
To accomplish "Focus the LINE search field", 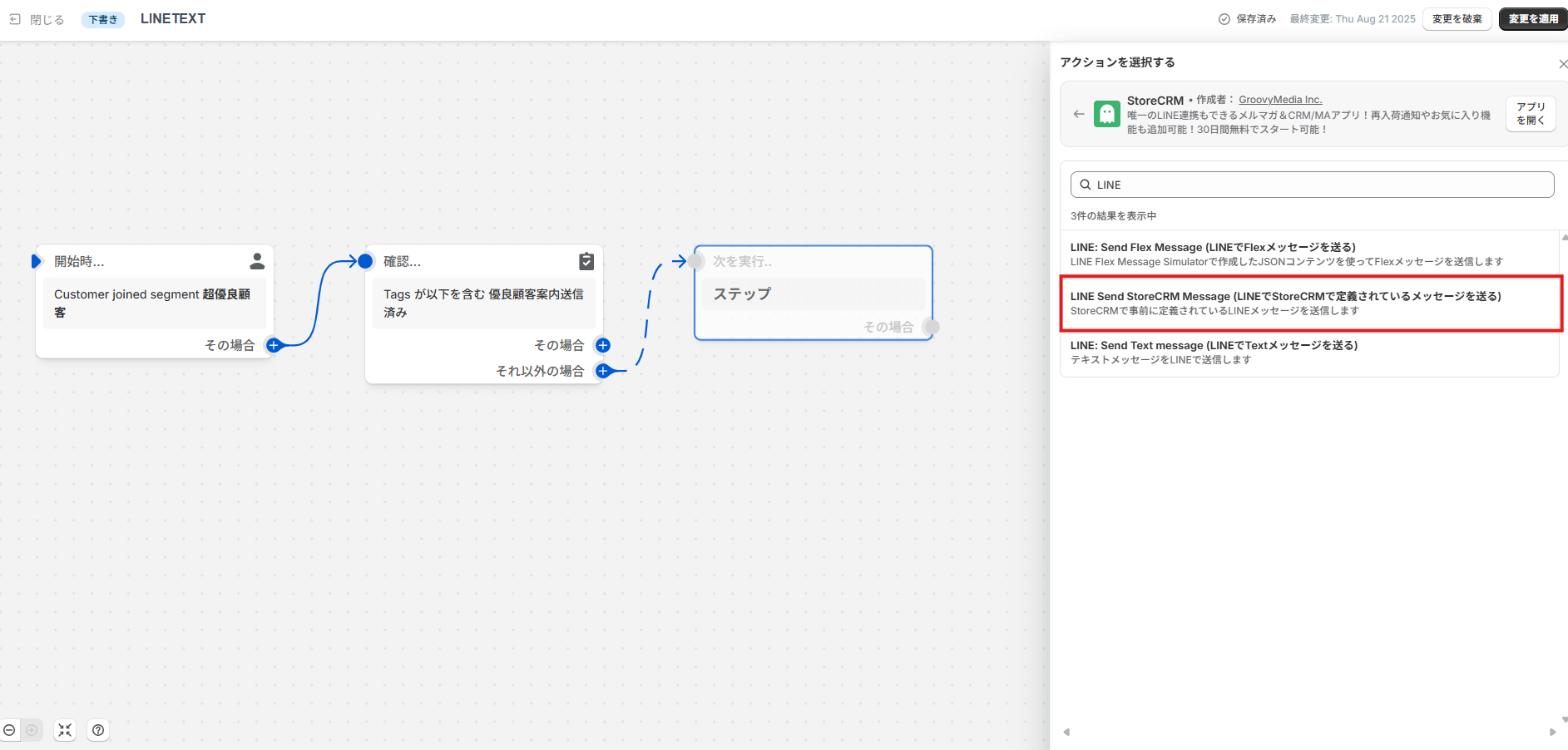I will pos(1312,185).
